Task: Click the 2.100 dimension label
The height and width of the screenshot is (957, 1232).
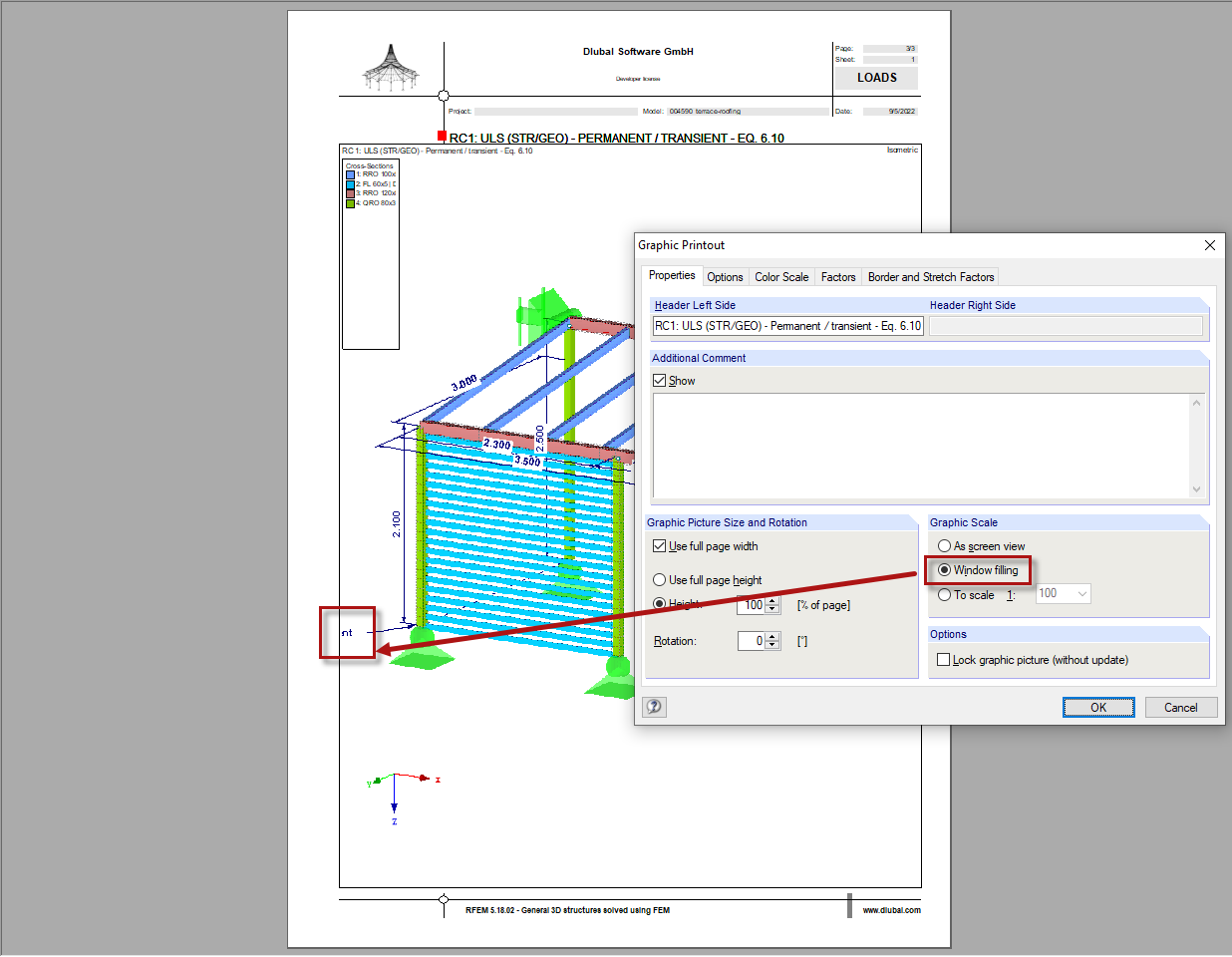Action: point(397,524)
